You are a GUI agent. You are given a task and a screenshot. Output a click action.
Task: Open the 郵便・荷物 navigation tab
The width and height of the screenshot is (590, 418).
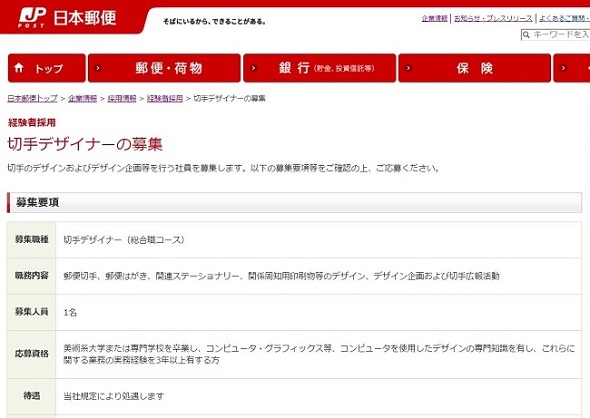click(x=164, y=68)
